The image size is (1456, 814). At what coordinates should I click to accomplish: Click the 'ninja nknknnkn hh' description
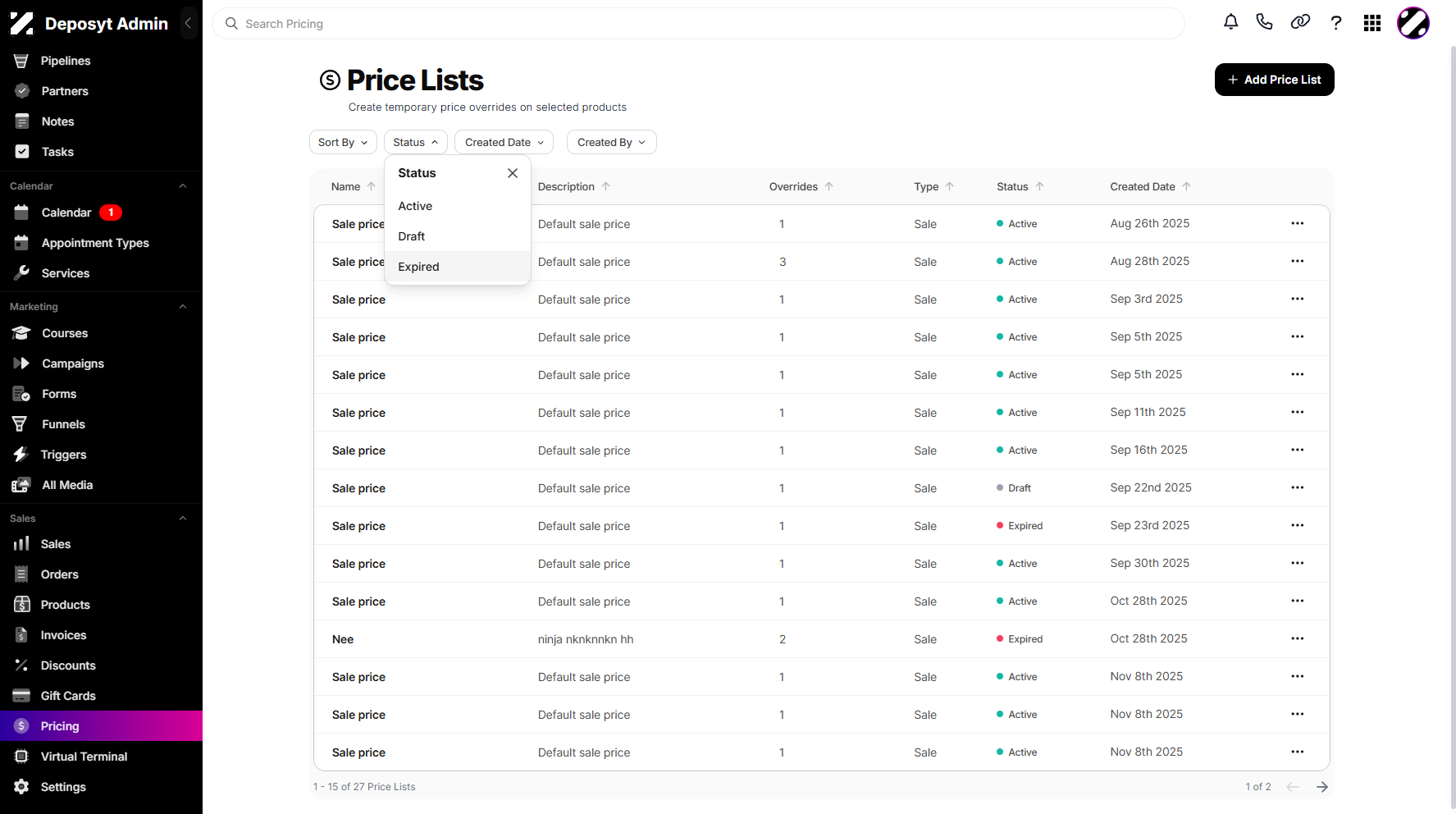click(x=586, y=639)
